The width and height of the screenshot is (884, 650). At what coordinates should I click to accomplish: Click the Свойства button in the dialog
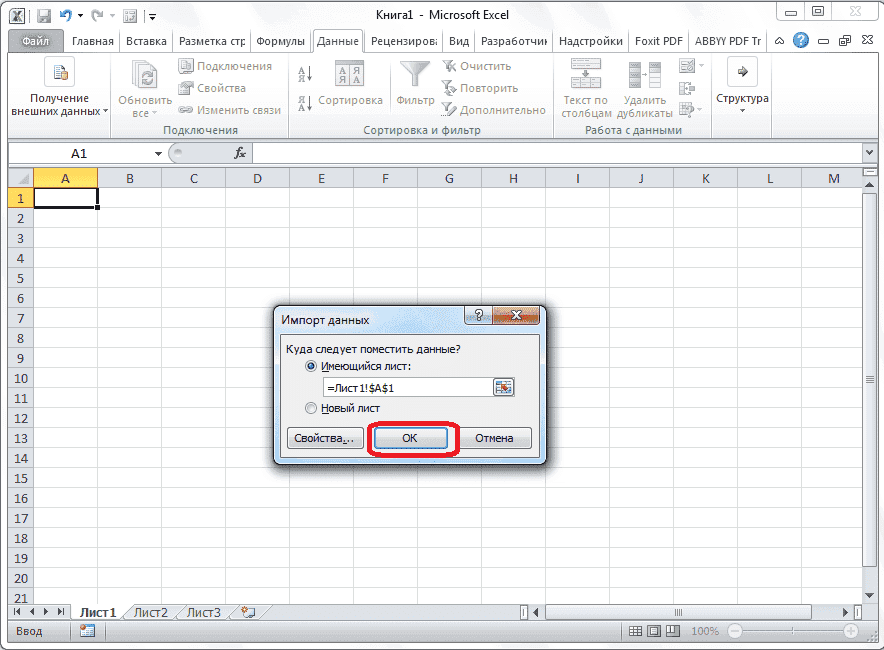tap(324, 437)
